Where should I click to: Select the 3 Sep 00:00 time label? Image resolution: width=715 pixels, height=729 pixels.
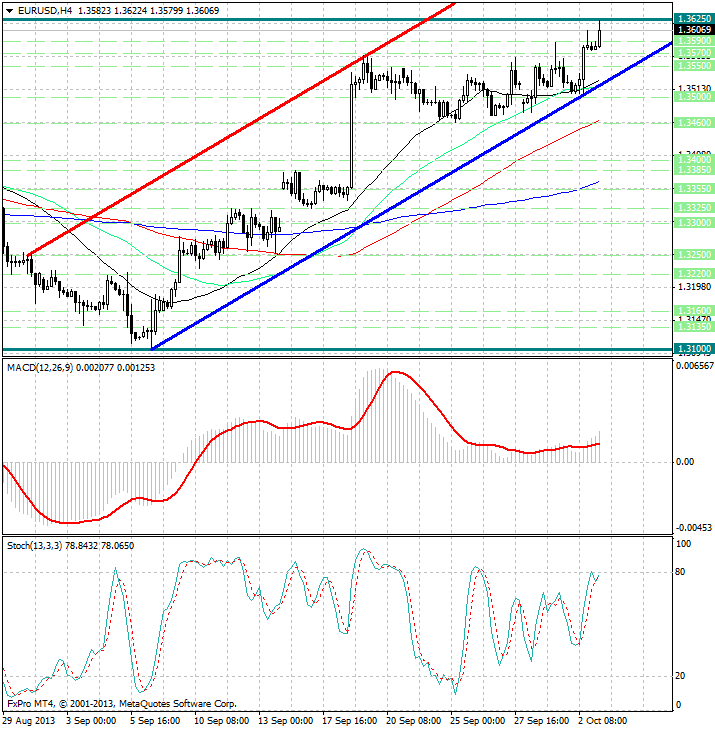click(91, 721)
